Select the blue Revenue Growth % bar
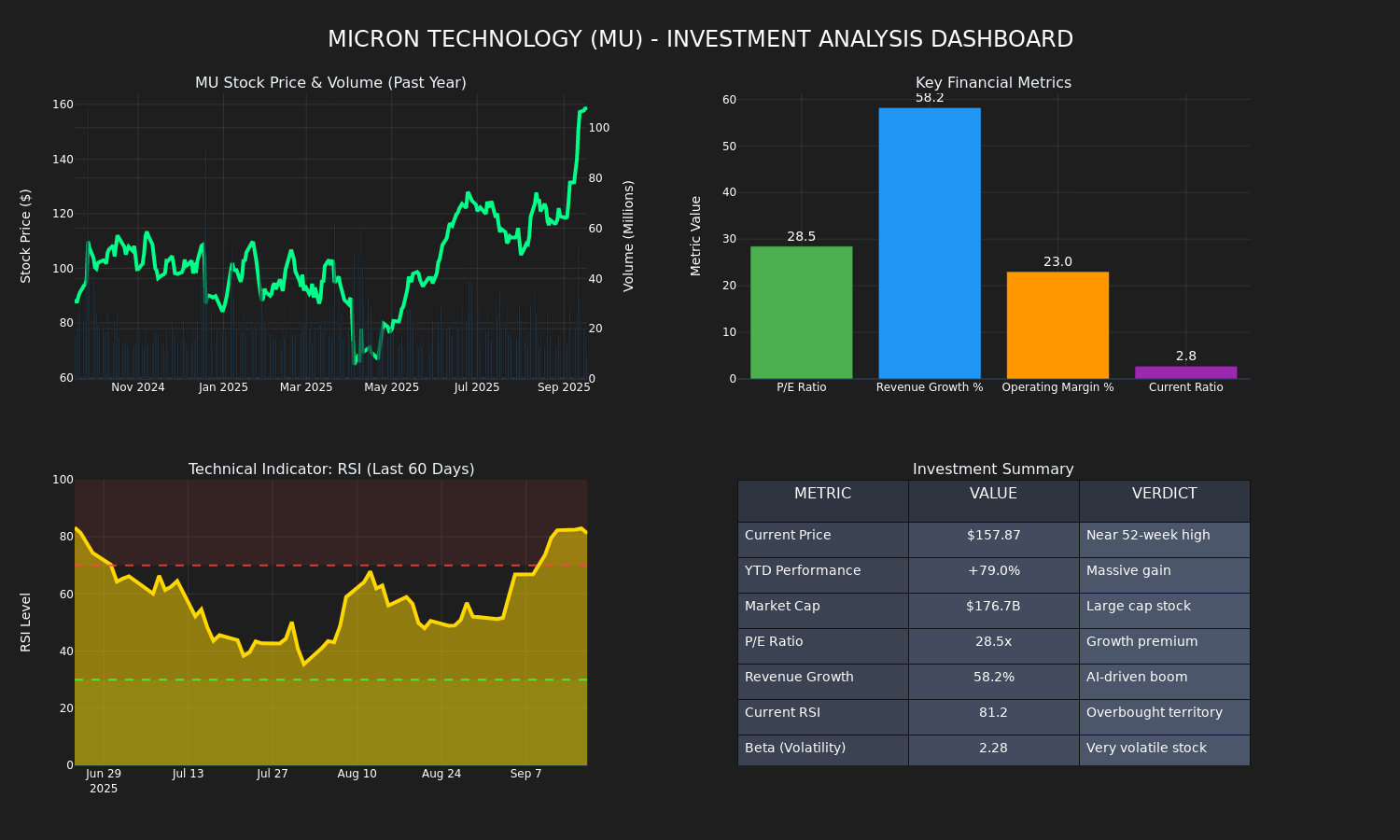 (929, 243)
